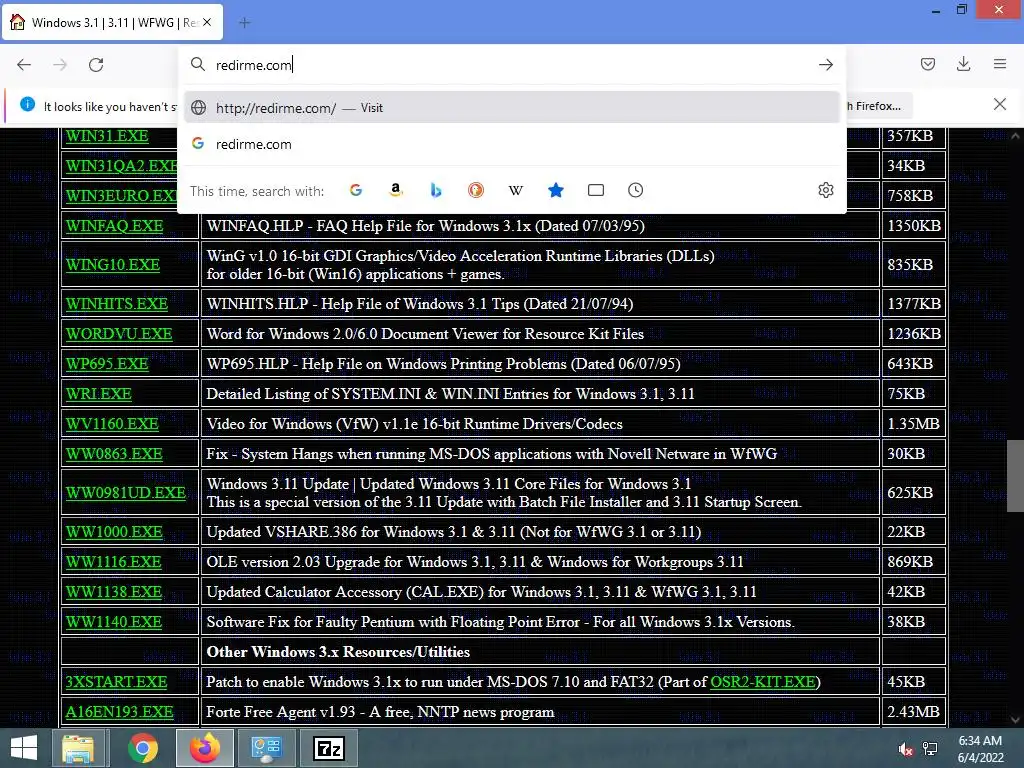Search this time with Google
Viewport: 1024px width, 768px height.
pyautogui.click(x=356, y=190)
